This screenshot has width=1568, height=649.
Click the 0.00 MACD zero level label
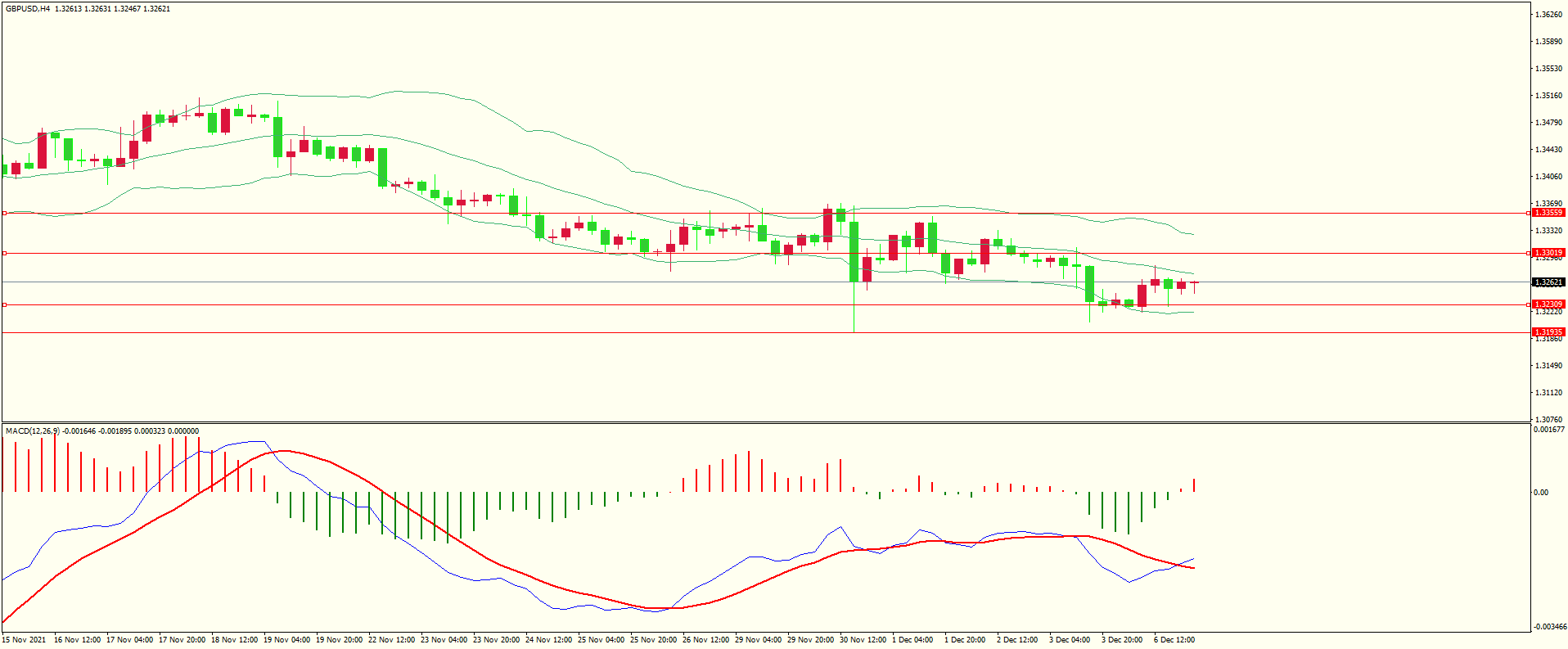click(x=1540, y=493)
